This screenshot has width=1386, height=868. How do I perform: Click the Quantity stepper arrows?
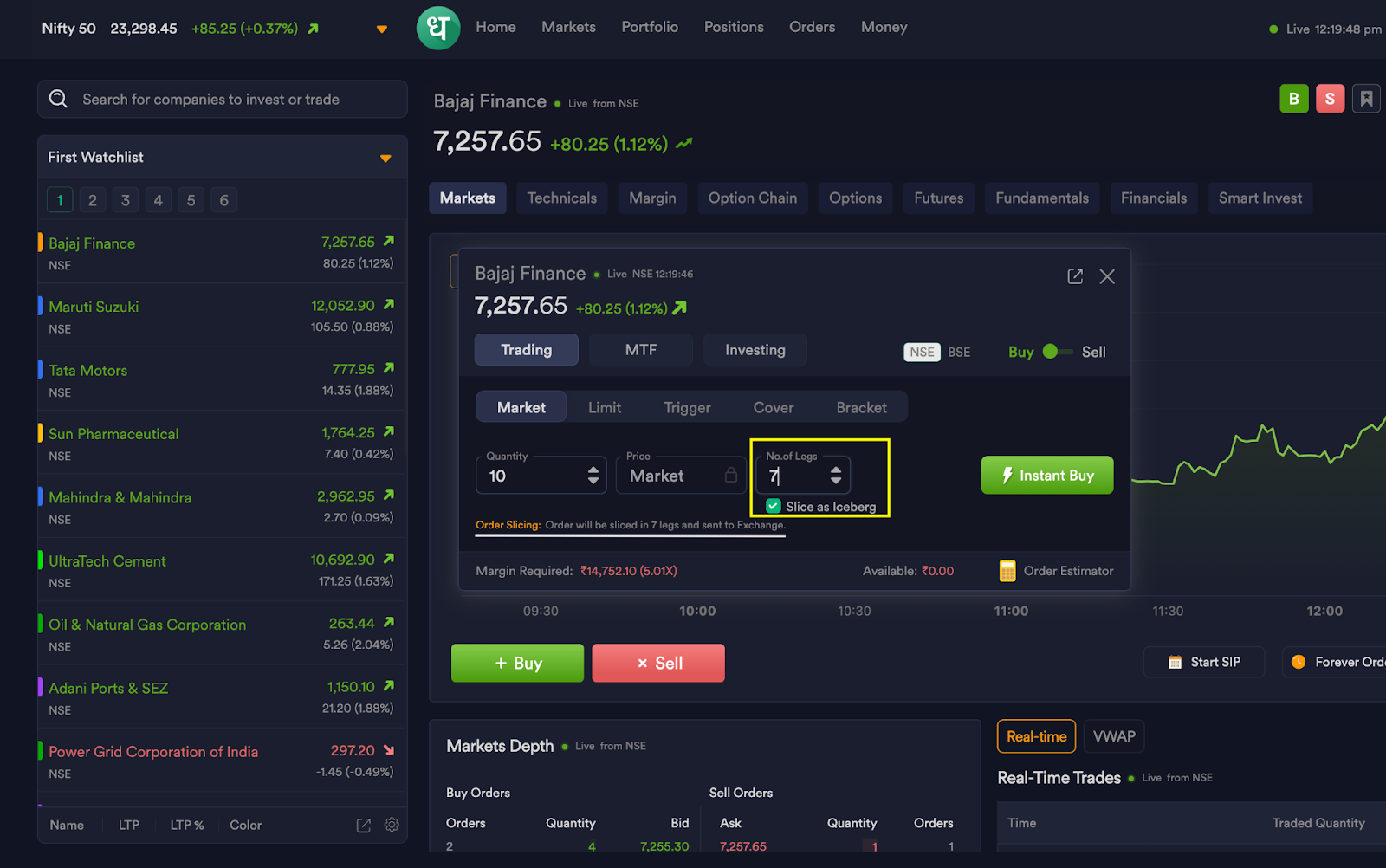(x=593, y=475)
